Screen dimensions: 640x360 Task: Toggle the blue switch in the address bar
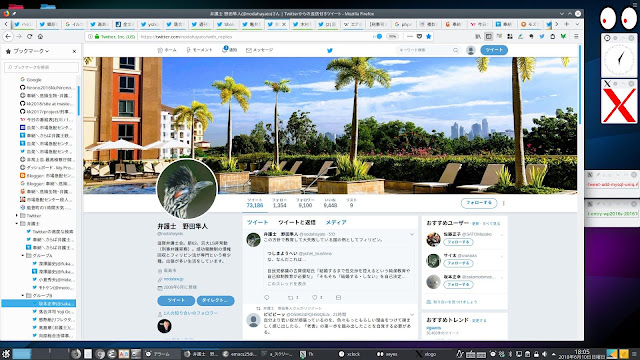[x=378, y=36]
